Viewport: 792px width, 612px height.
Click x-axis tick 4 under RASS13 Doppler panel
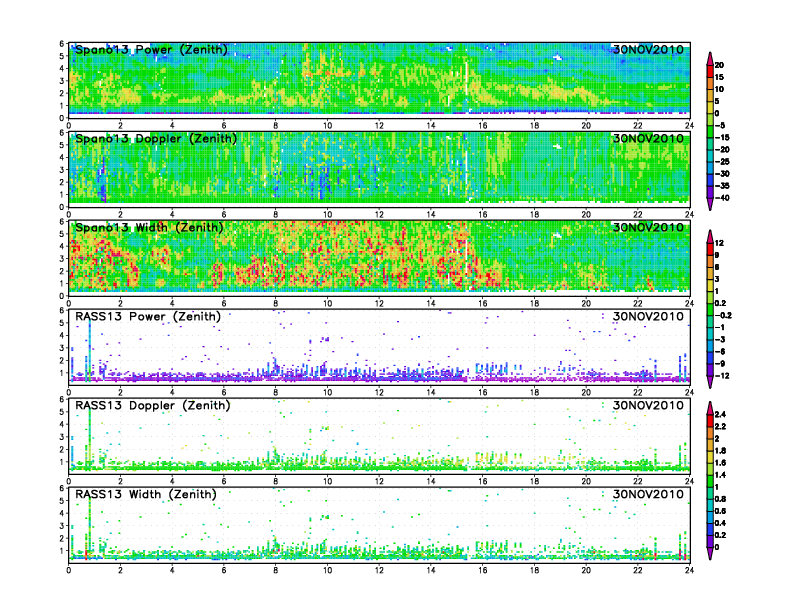pos(172,481)
